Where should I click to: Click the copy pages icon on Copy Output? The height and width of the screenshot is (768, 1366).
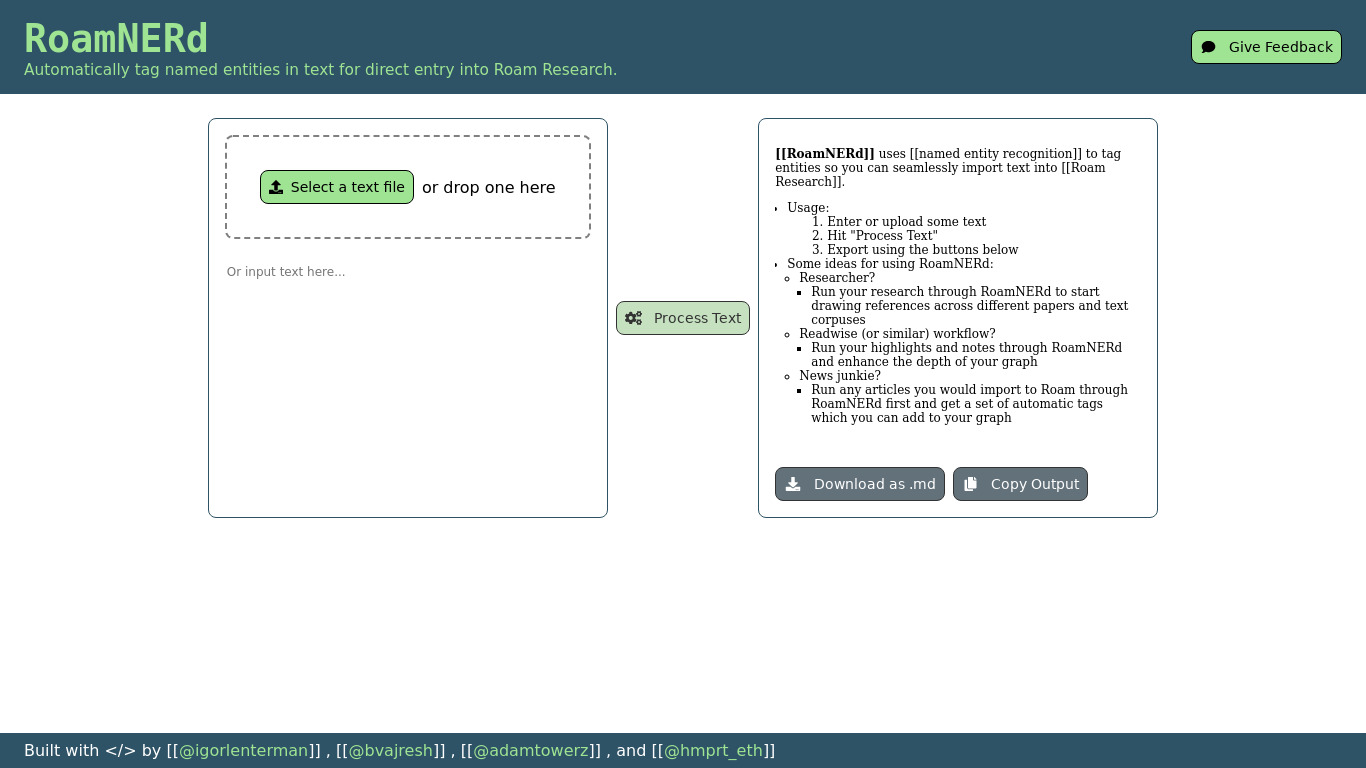970,484
